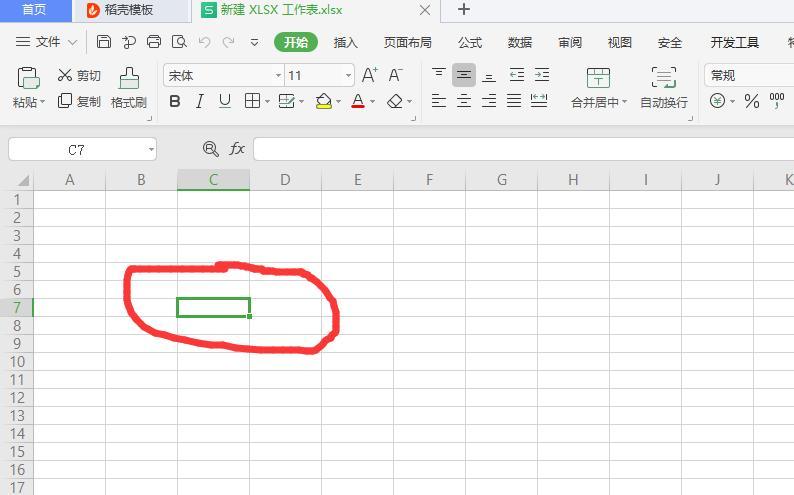Switch to the 公式 ribbon tab
The image size is (794, 495).
470,43
